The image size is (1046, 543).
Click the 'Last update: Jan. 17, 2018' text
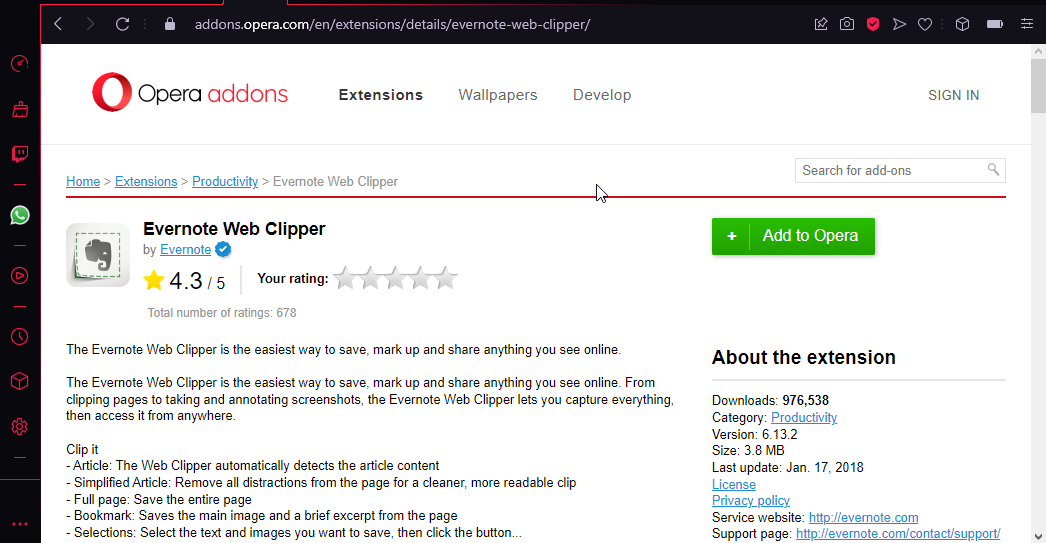point(787,468)
